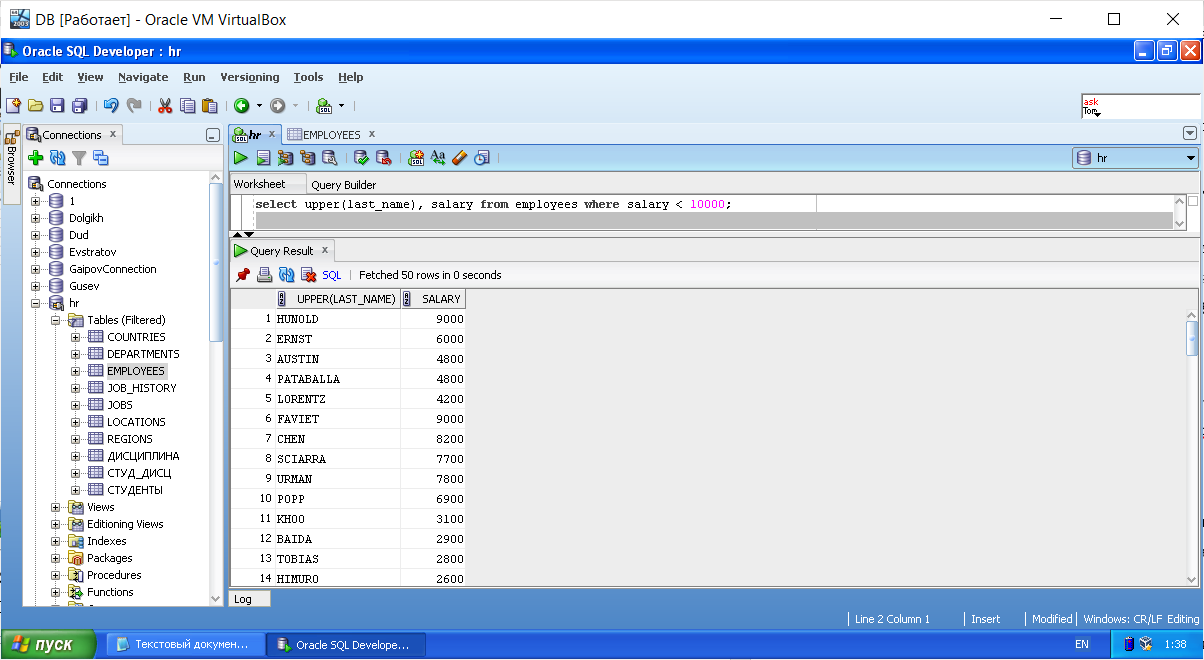The image size is (1204, 660).
Task: Click the blue SQL link in Query Result
Action: (x=332, y=275)
